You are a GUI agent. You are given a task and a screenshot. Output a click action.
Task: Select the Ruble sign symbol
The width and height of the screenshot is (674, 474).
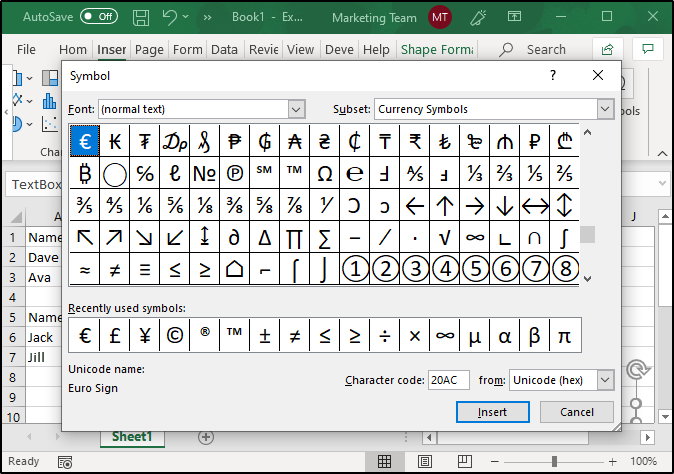534,141
